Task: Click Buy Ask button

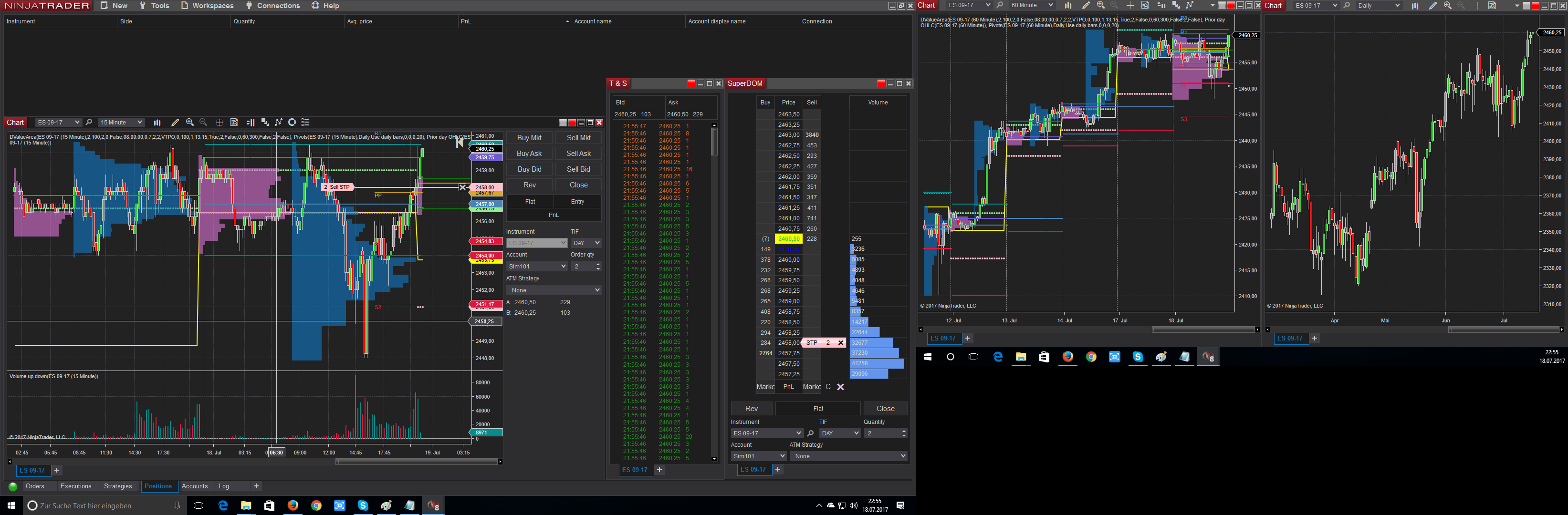Action: coord(529,154)
